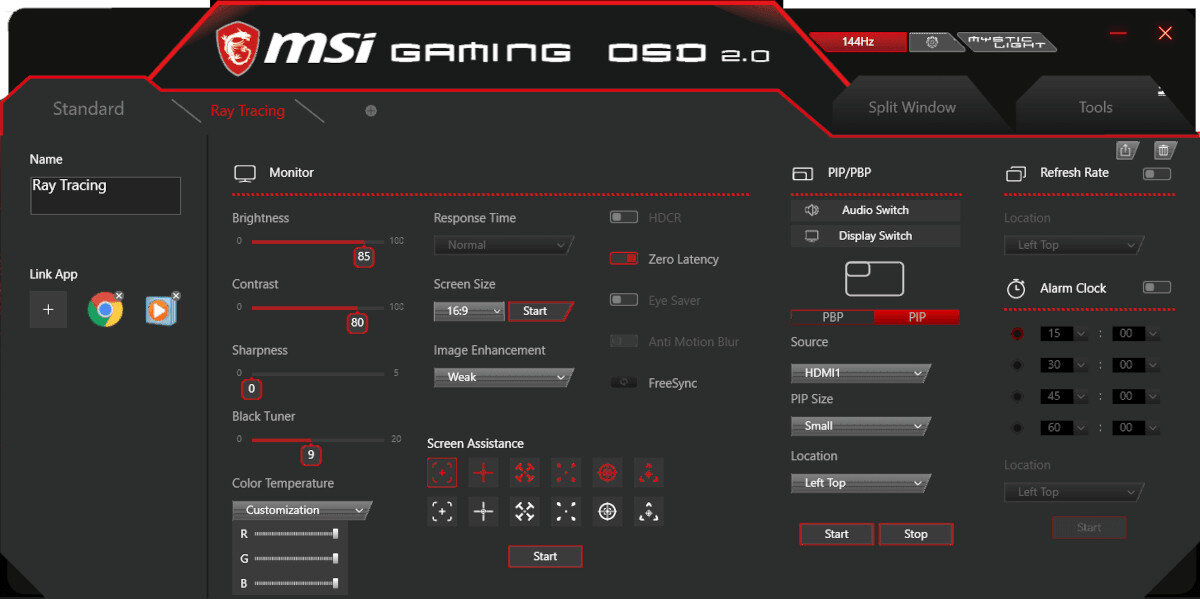
Task: Click the PIP layout preview
Action: pyautogui.click(x=875, y=279)
